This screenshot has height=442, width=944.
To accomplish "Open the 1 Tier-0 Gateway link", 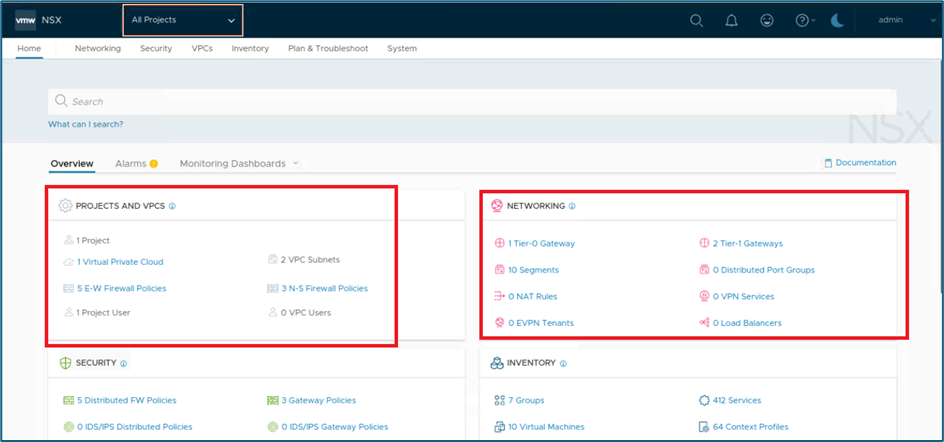I will [541, 243].
